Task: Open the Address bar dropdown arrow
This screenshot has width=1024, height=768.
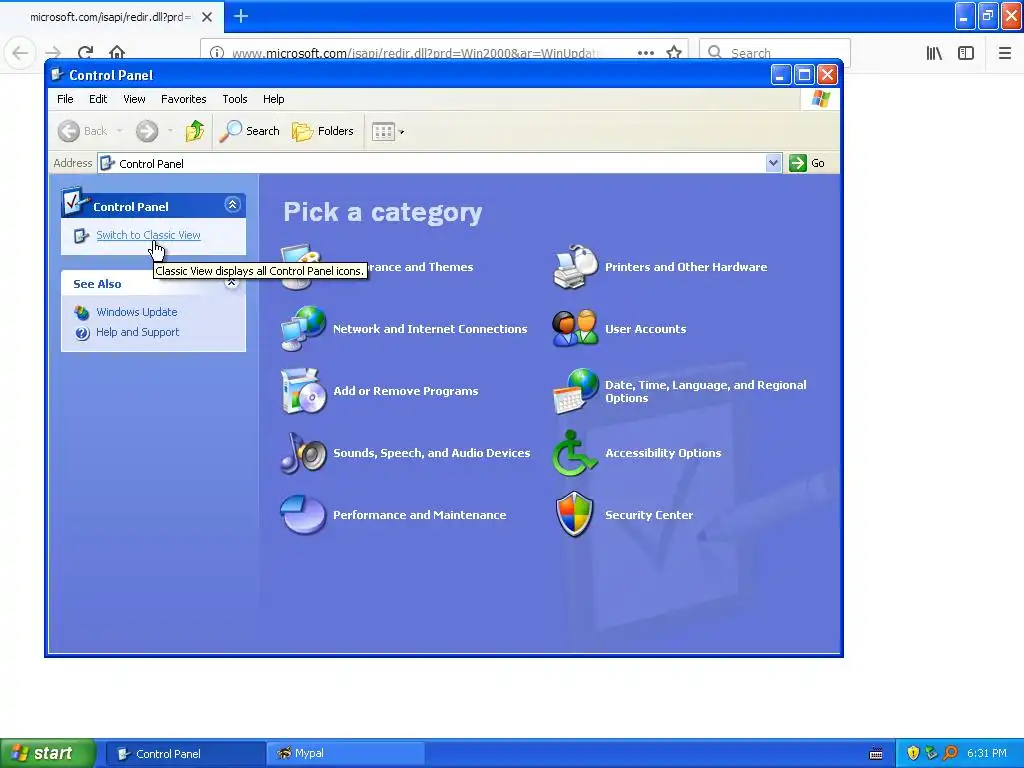Action: (x=773, y=163)
